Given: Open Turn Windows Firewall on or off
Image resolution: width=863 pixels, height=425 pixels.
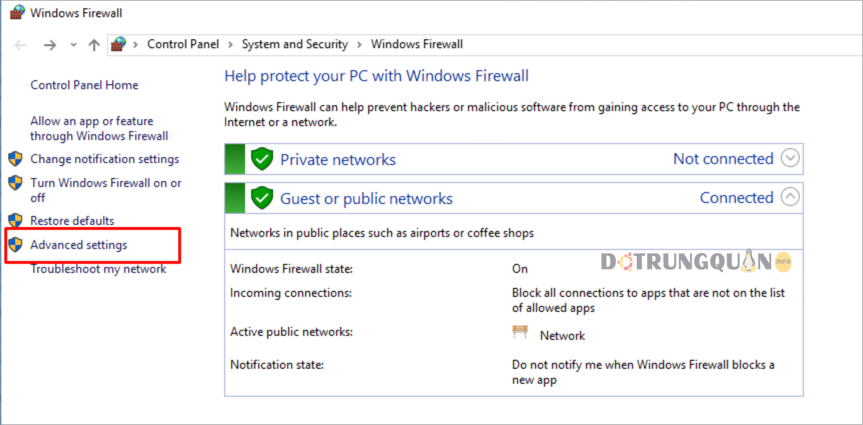Looking at the screenshot, I should [106, 190].
